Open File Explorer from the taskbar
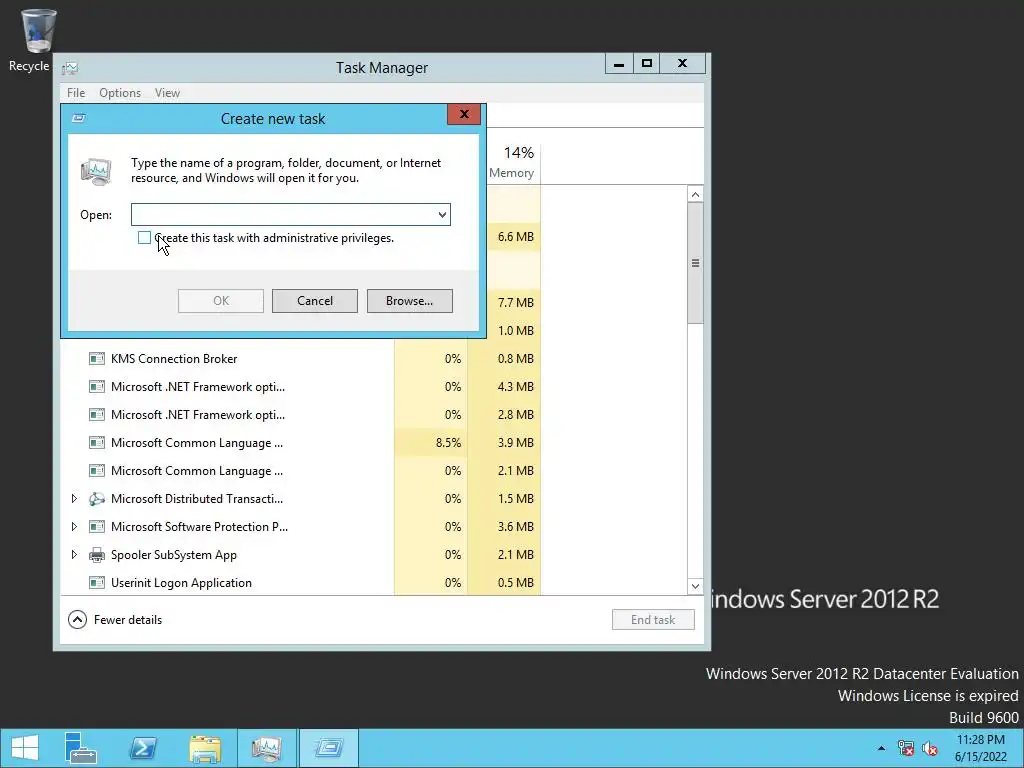Image resolution: width=1024 pixels, height=768 pixels. point(204,748)
